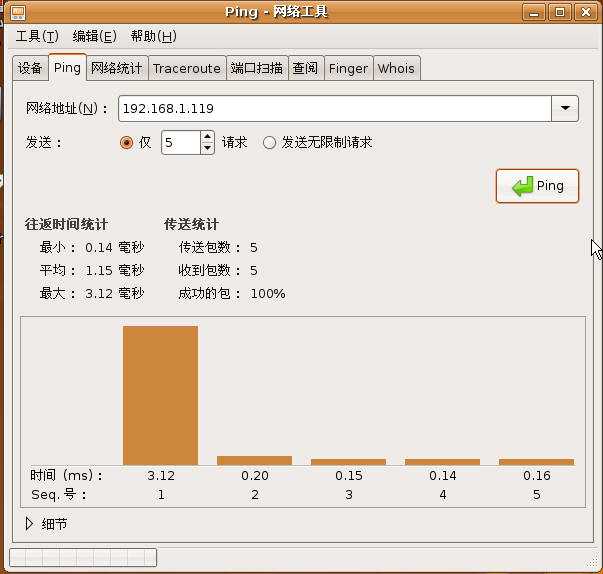This screenshot has height=574, width=603.
Task: Grab the resize grip at window corner
Action: (593, 564)
